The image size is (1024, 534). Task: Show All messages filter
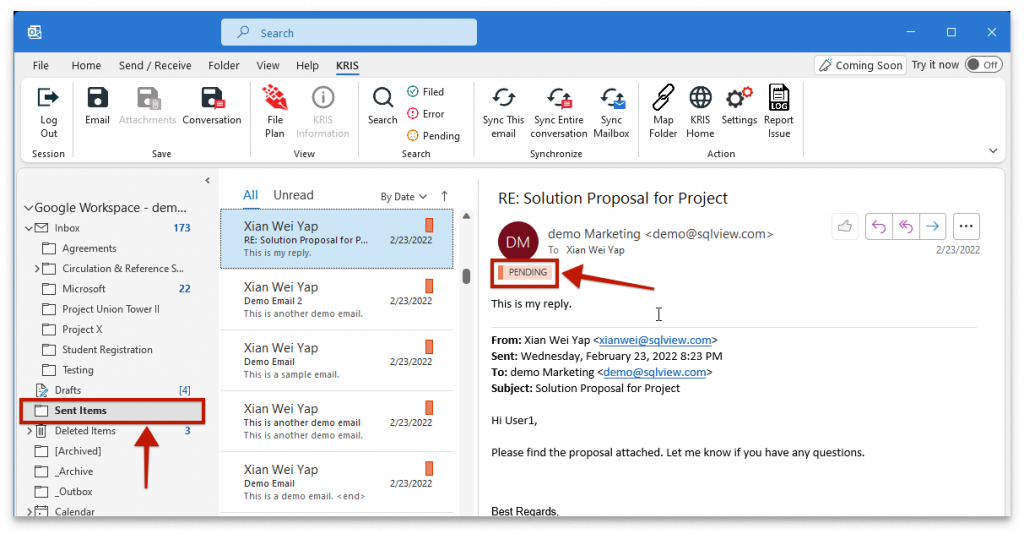tap(251, 195)
